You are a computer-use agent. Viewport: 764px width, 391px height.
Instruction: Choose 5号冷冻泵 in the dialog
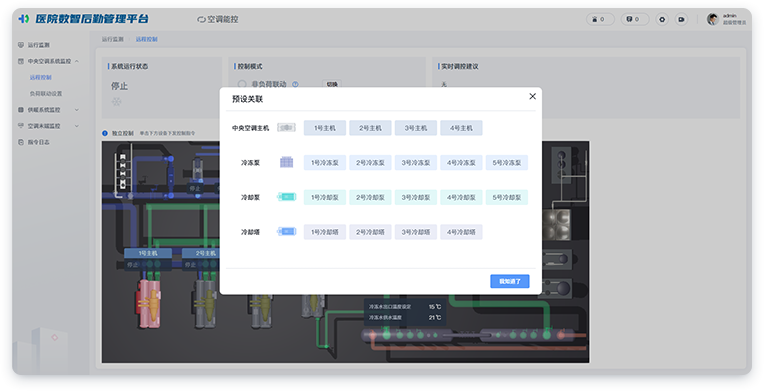(x=507, y=163)
